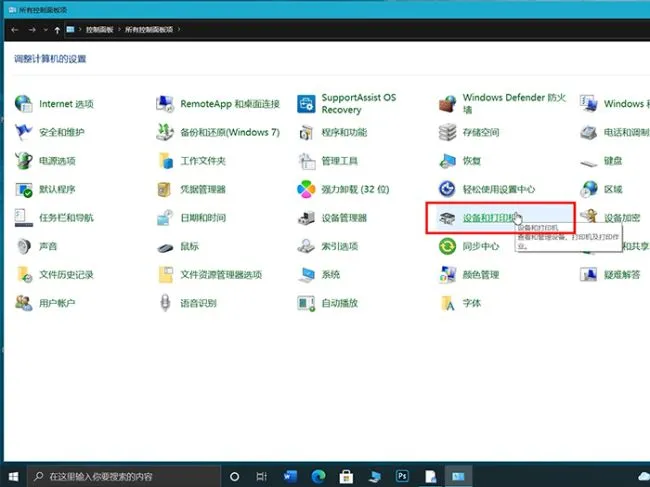Viewport: 650px width, 487px height.
Task: Open the 管理工具 link
Action: [x=340, y=160]
